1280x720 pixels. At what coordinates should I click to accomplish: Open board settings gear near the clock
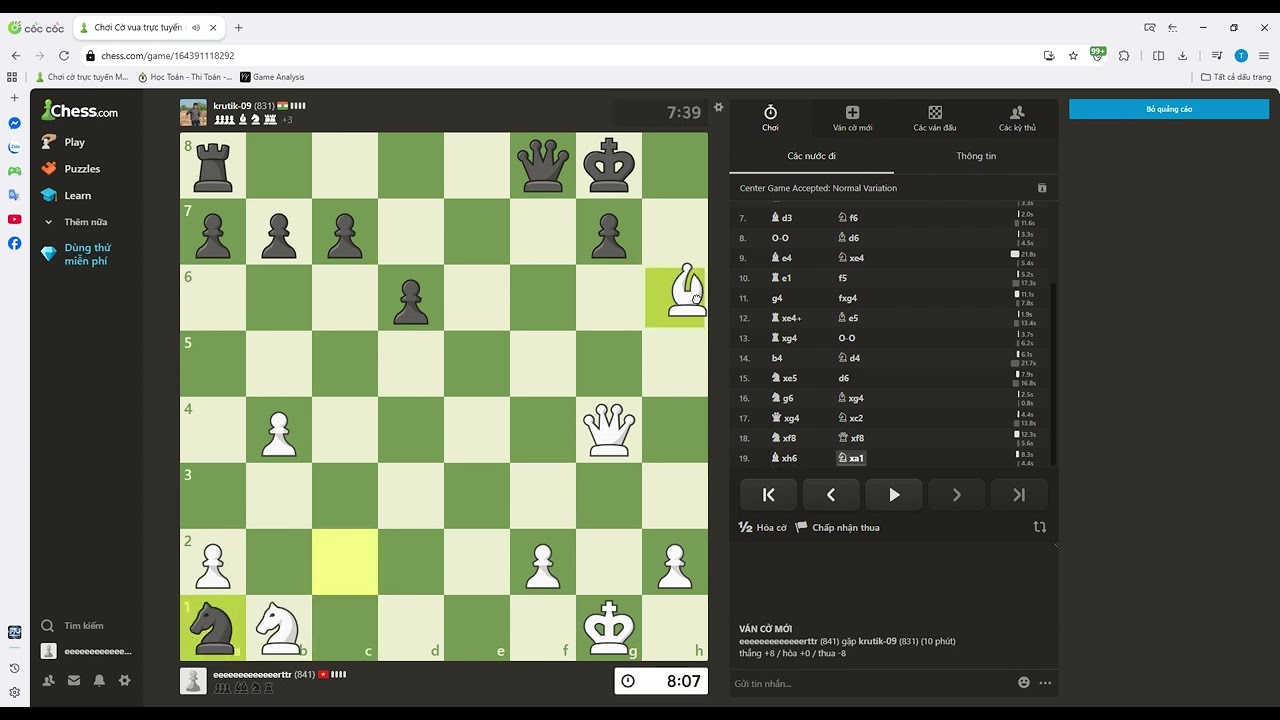click(718, 107)
